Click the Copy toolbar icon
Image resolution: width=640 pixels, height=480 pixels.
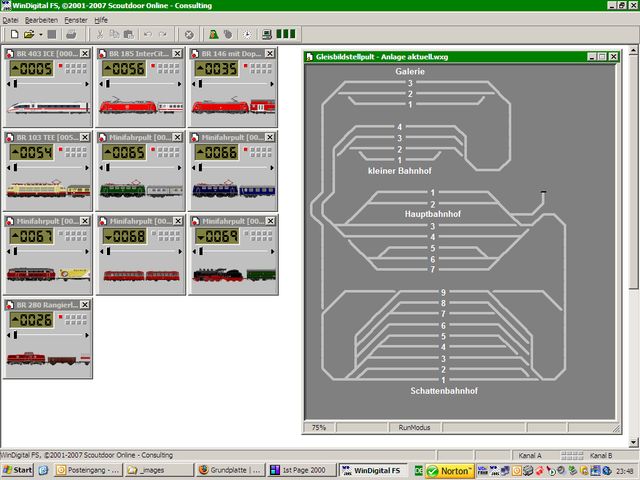point(114,34)
